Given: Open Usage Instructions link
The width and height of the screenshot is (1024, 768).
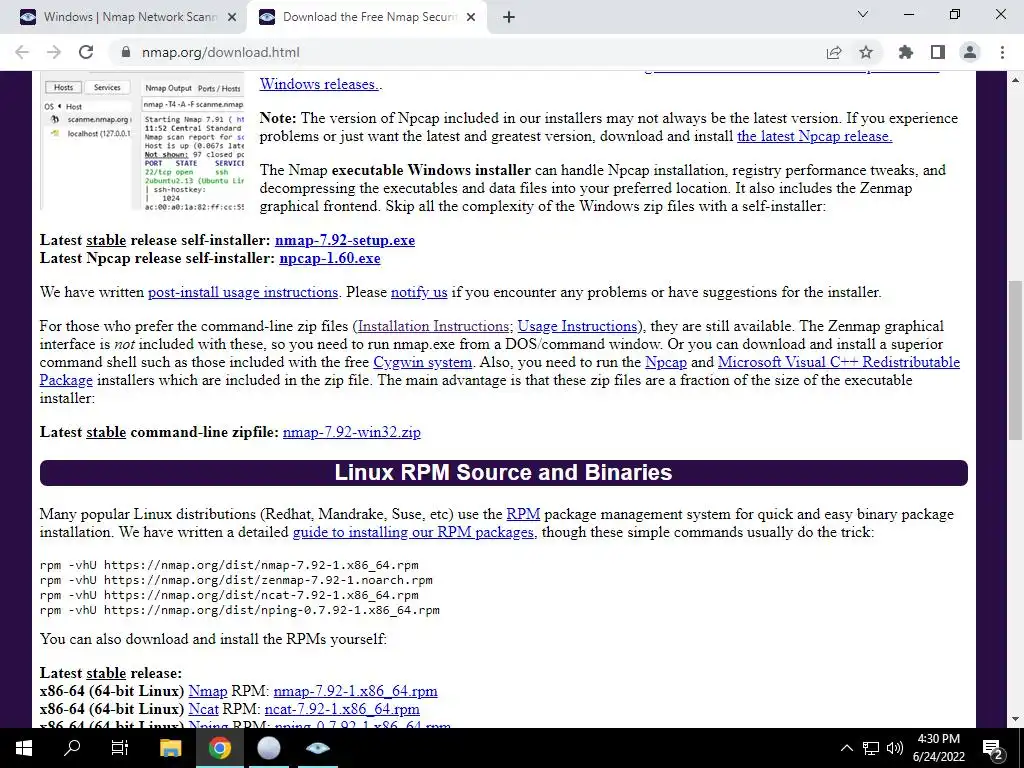Looking at the screenshot, I should click(577, 326).
